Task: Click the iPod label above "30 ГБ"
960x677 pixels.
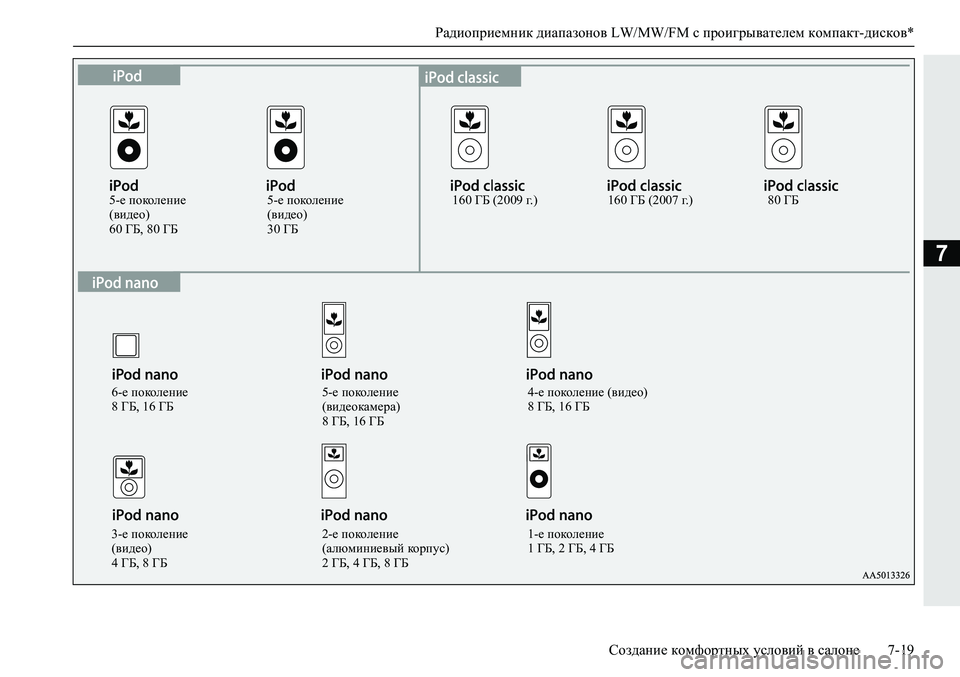Action: [280, 185]
